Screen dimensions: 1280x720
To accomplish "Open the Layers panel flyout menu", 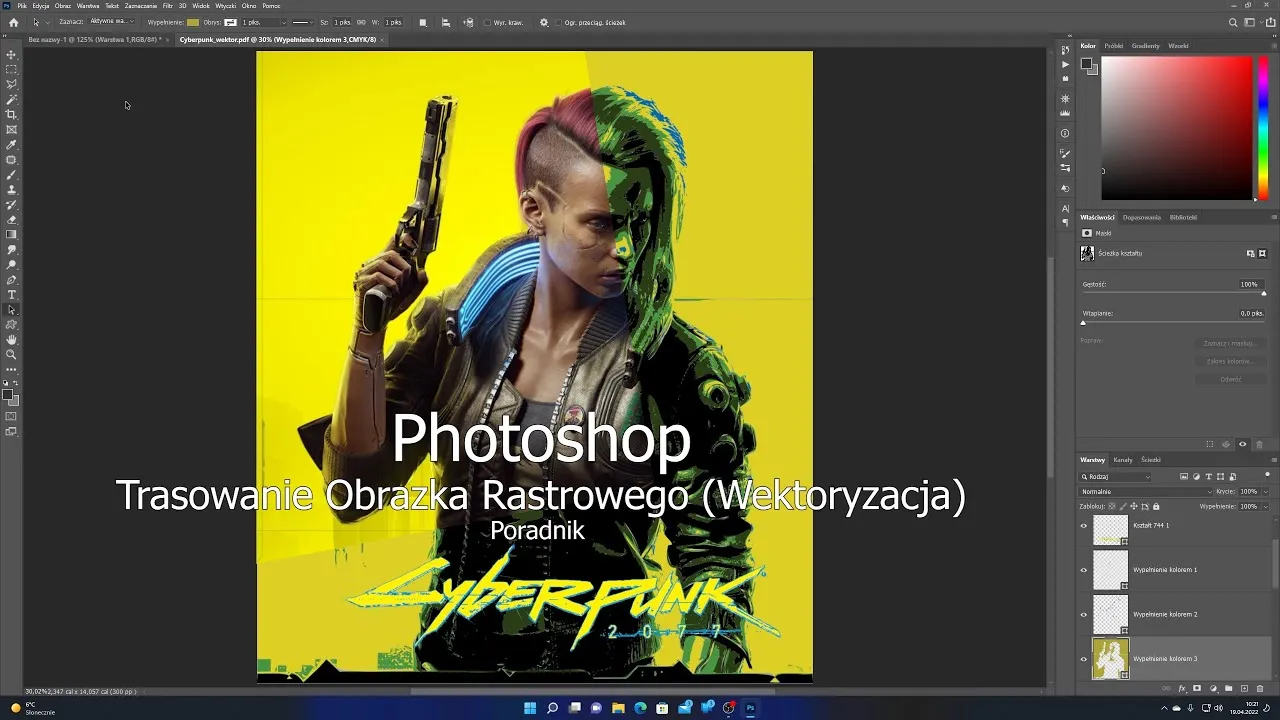I will pos(1274,460).
